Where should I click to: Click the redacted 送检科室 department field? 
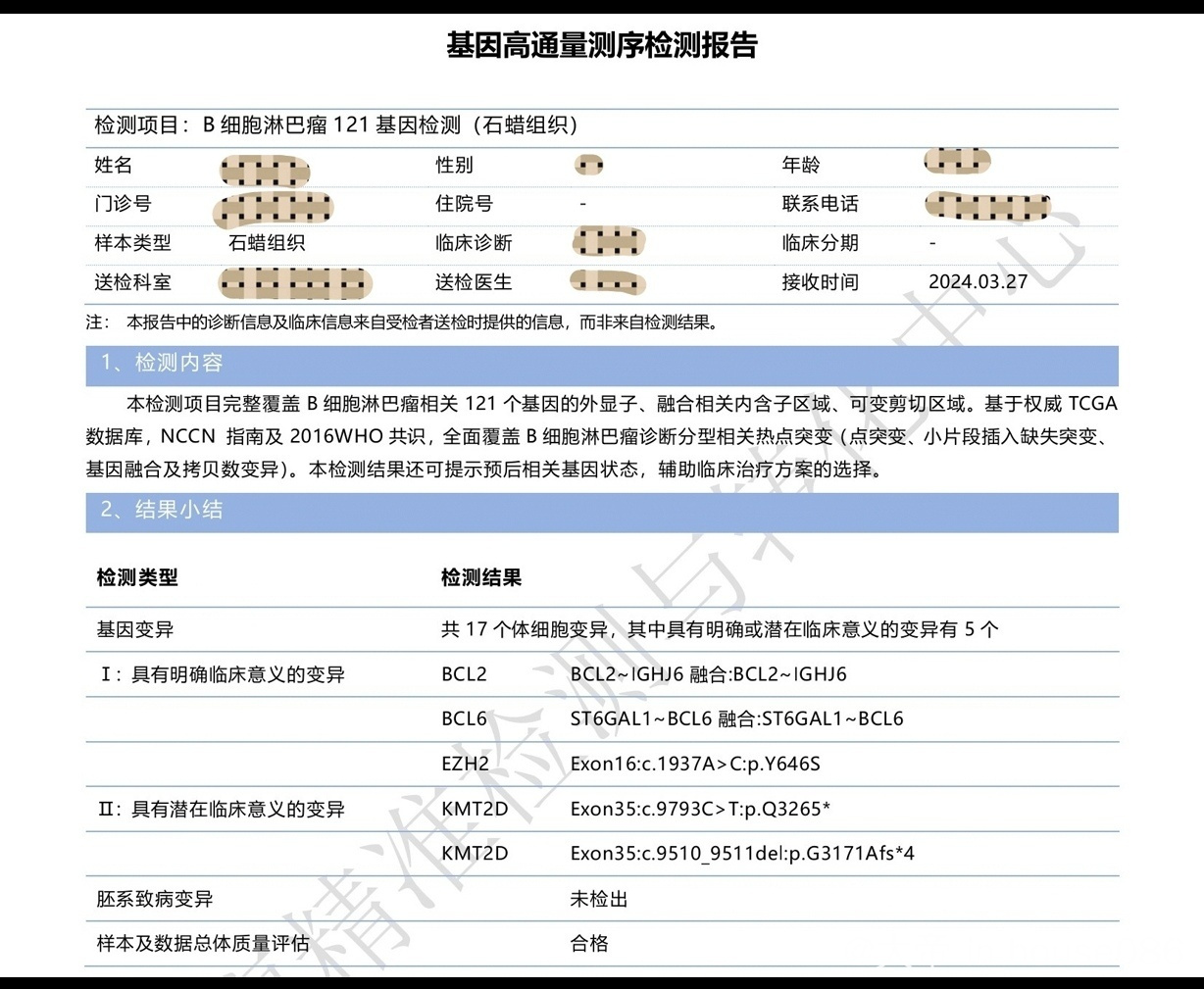[x=295, y=284]
